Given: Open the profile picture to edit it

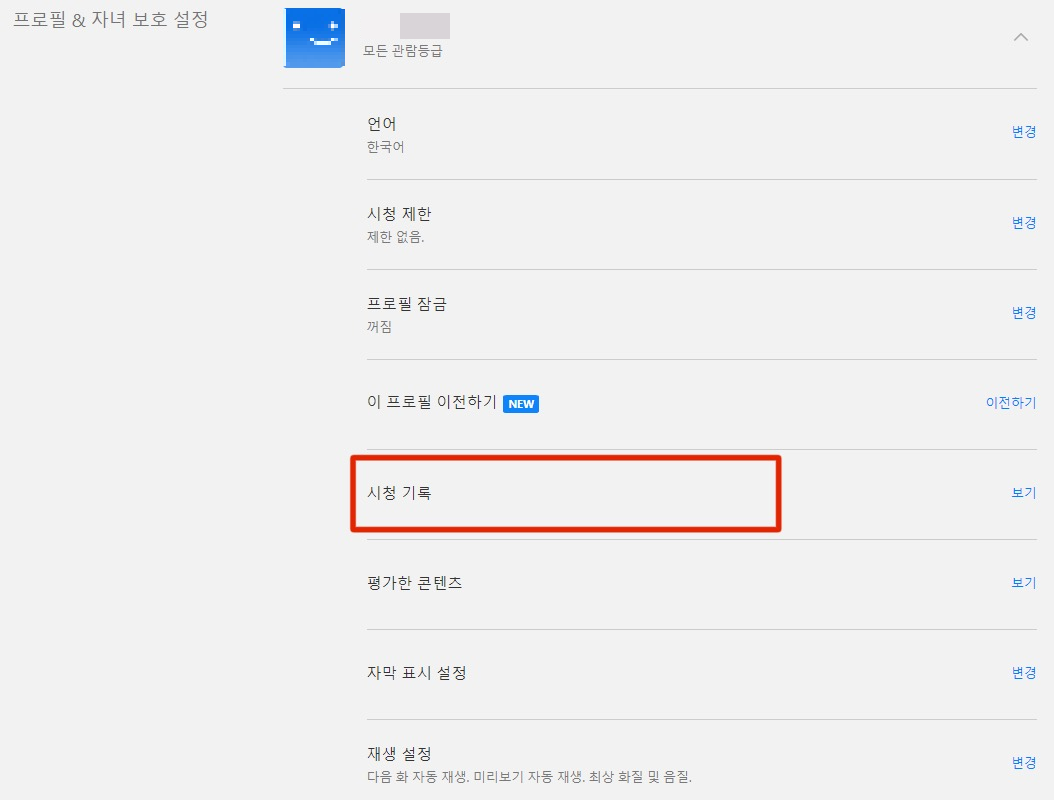Looking at the screenshot, I should (314, 37).
